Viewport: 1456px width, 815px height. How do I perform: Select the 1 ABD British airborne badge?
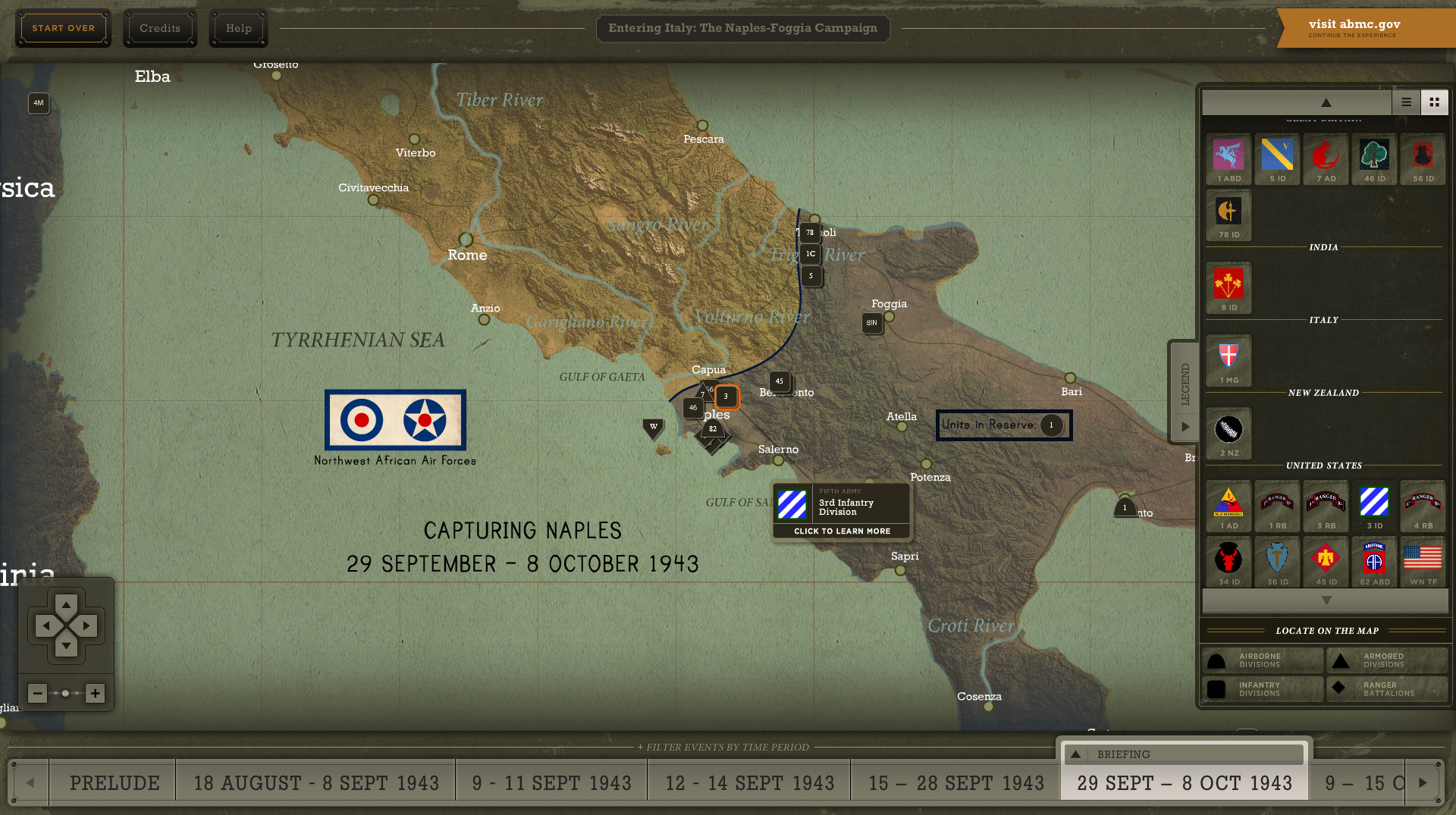(1228, 159)
